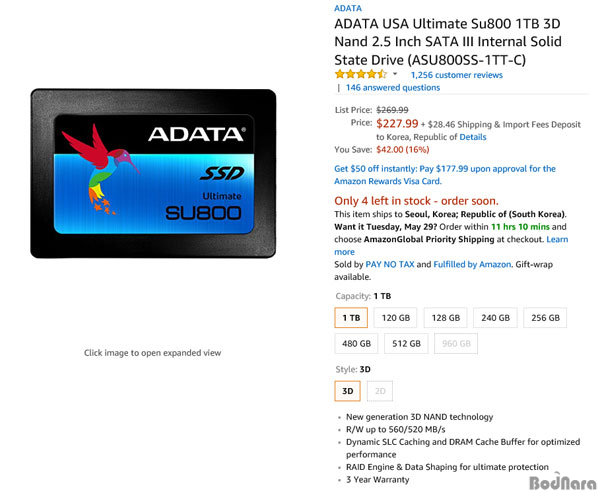The width and height of the screenshot is (600, 493).
Task: Open 146 answered questions link
Action: [x=393, y=88]
